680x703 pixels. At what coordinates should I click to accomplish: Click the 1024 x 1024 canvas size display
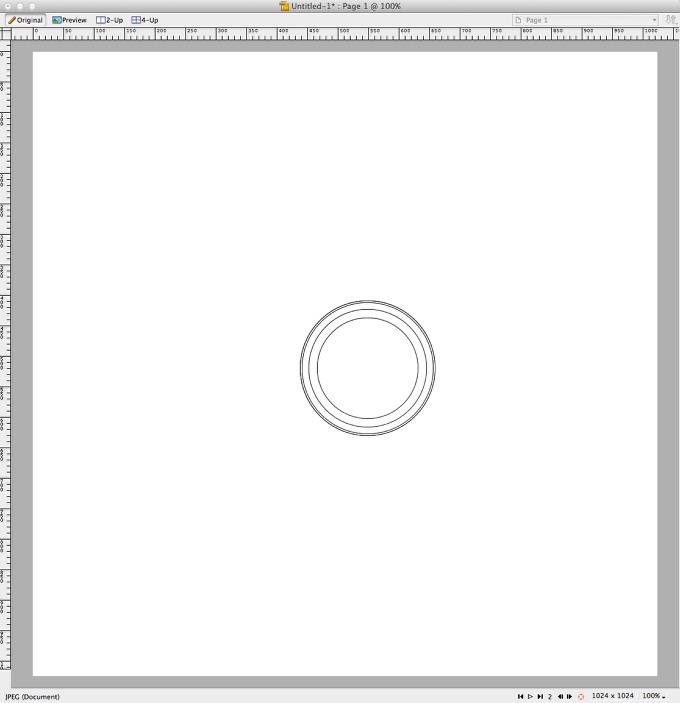pos(612,696)
